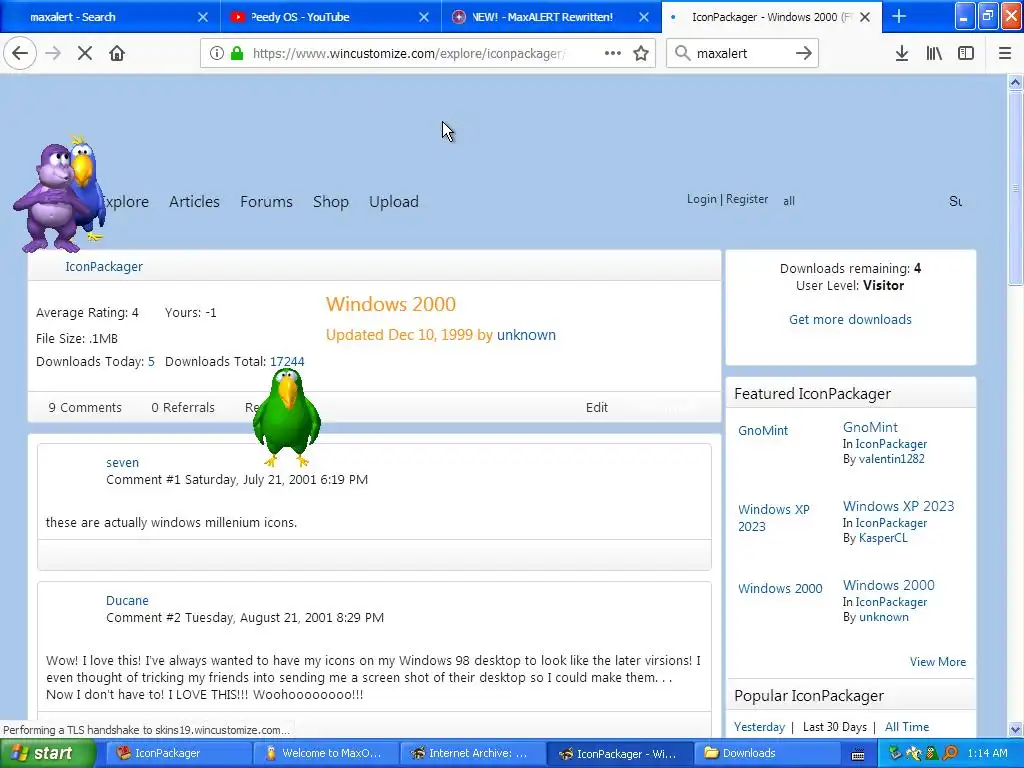The image size is (1024, 768).
Task: Close the MaxALERT Rewritten tab
Action: [x=644, y=17]
